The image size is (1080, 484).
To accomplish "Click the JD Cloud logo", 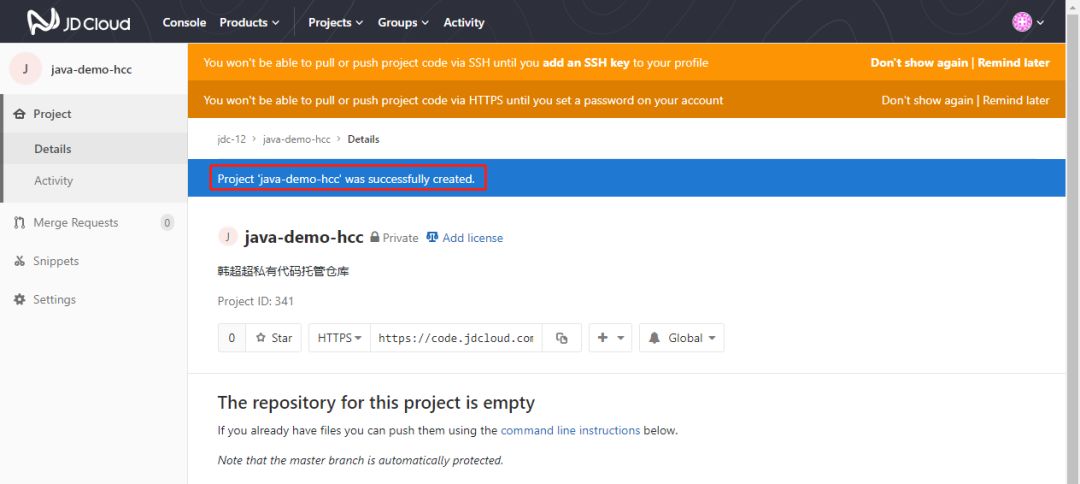I will (x=78, y=22).
